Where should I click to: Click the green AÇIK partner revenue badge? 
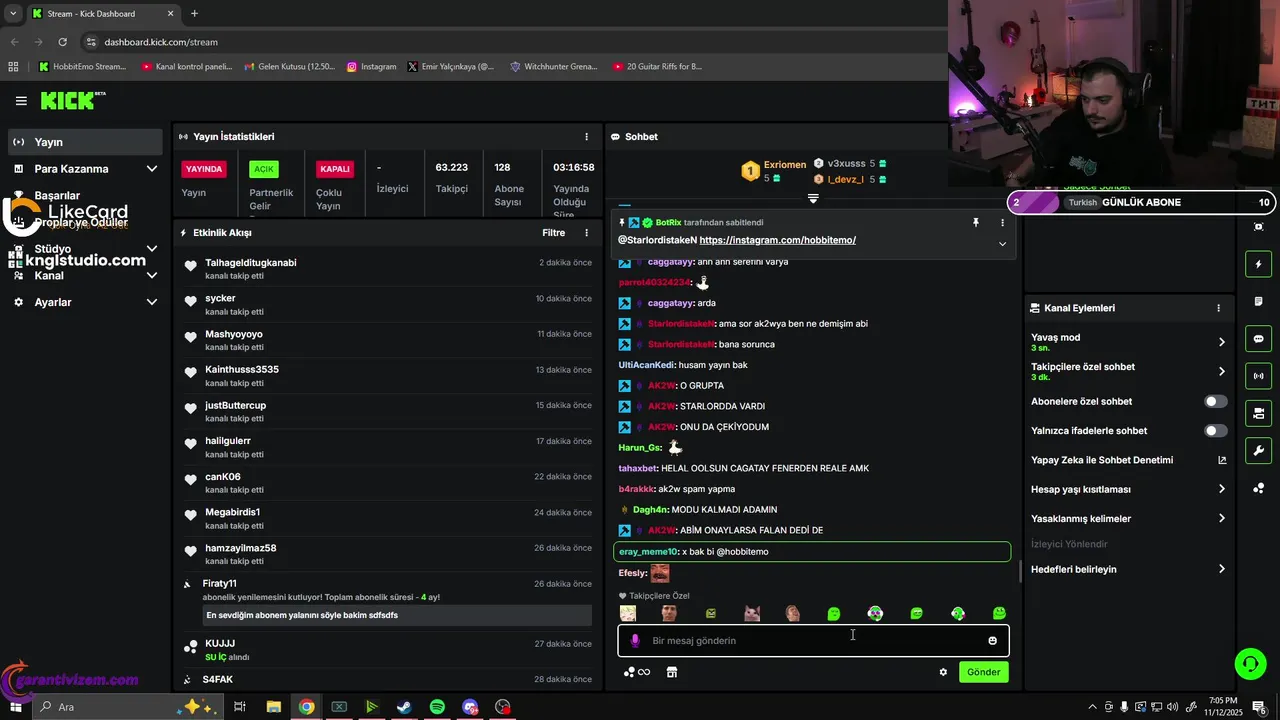pyautogui.click(x=264, y=169)
